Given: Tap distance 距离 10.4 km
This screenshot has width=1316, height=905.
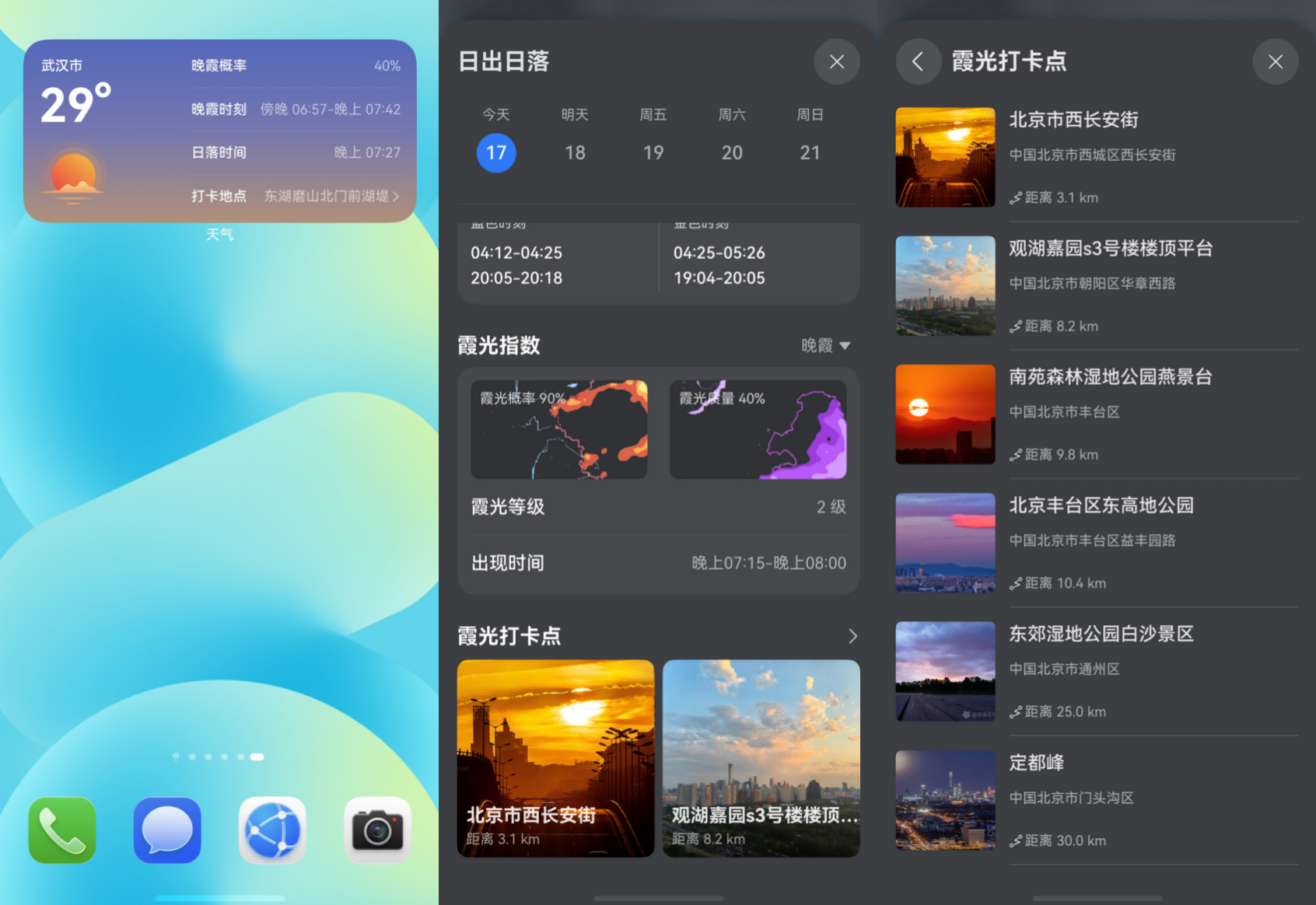Looking at the screenshot, I should 1058,583.
